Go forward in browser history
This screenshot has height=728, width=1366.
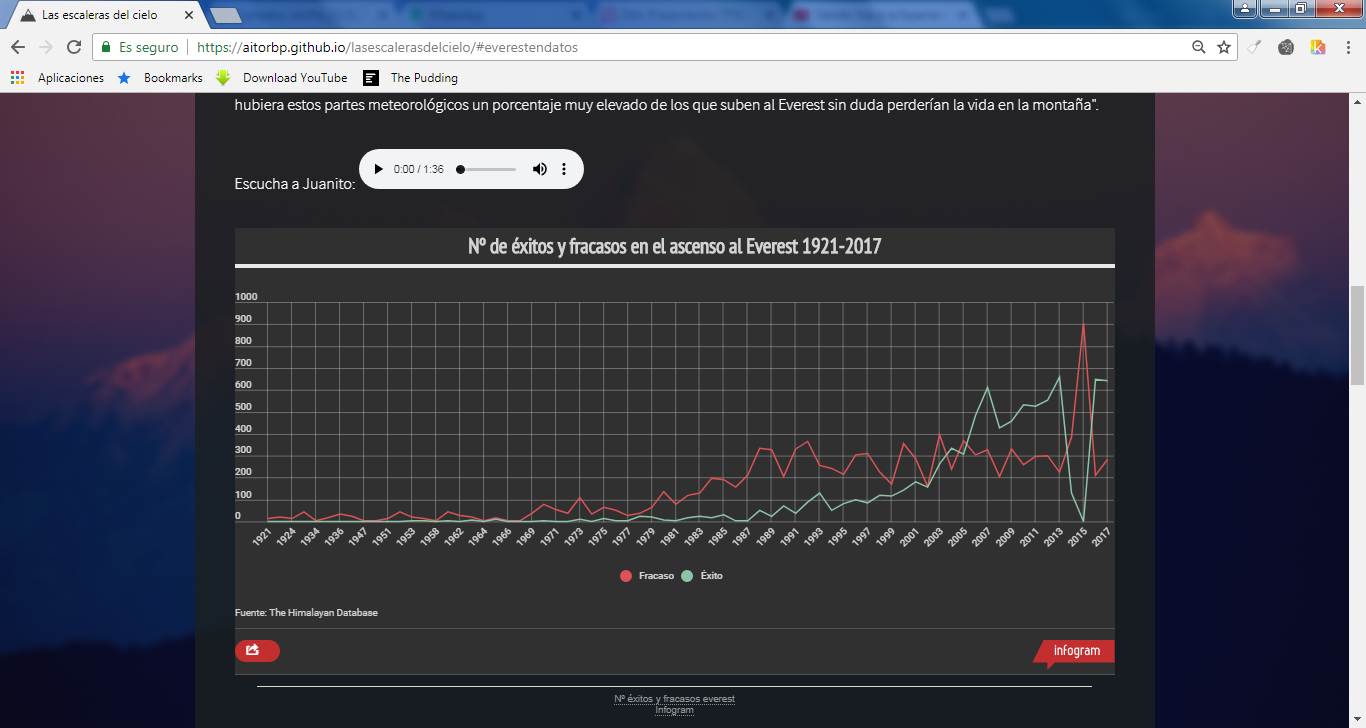click(46, 47)
